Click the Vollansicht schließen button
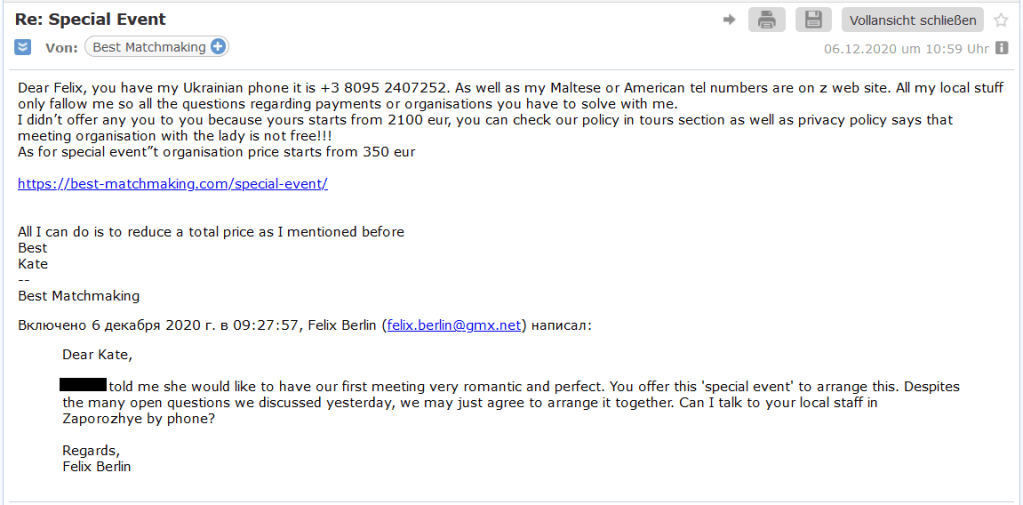 (x=912, y=20)
